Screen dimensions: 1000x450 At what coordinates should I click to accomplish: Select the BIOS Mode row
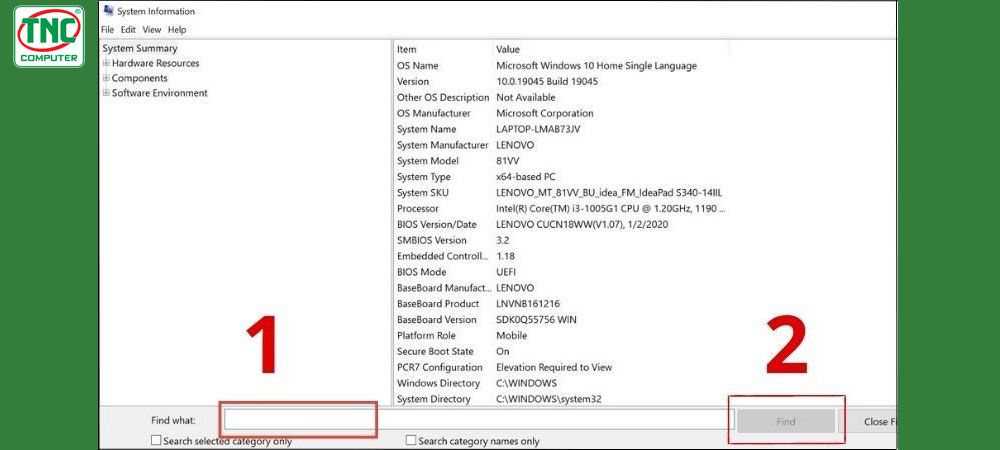pos(561,272)
